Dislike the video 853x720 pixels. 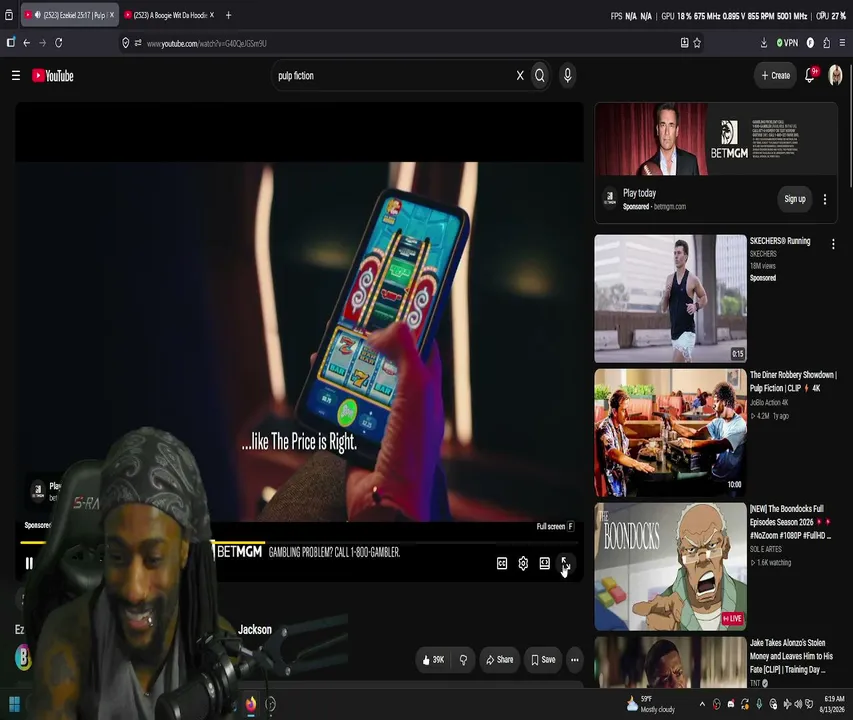coord(463,660)
